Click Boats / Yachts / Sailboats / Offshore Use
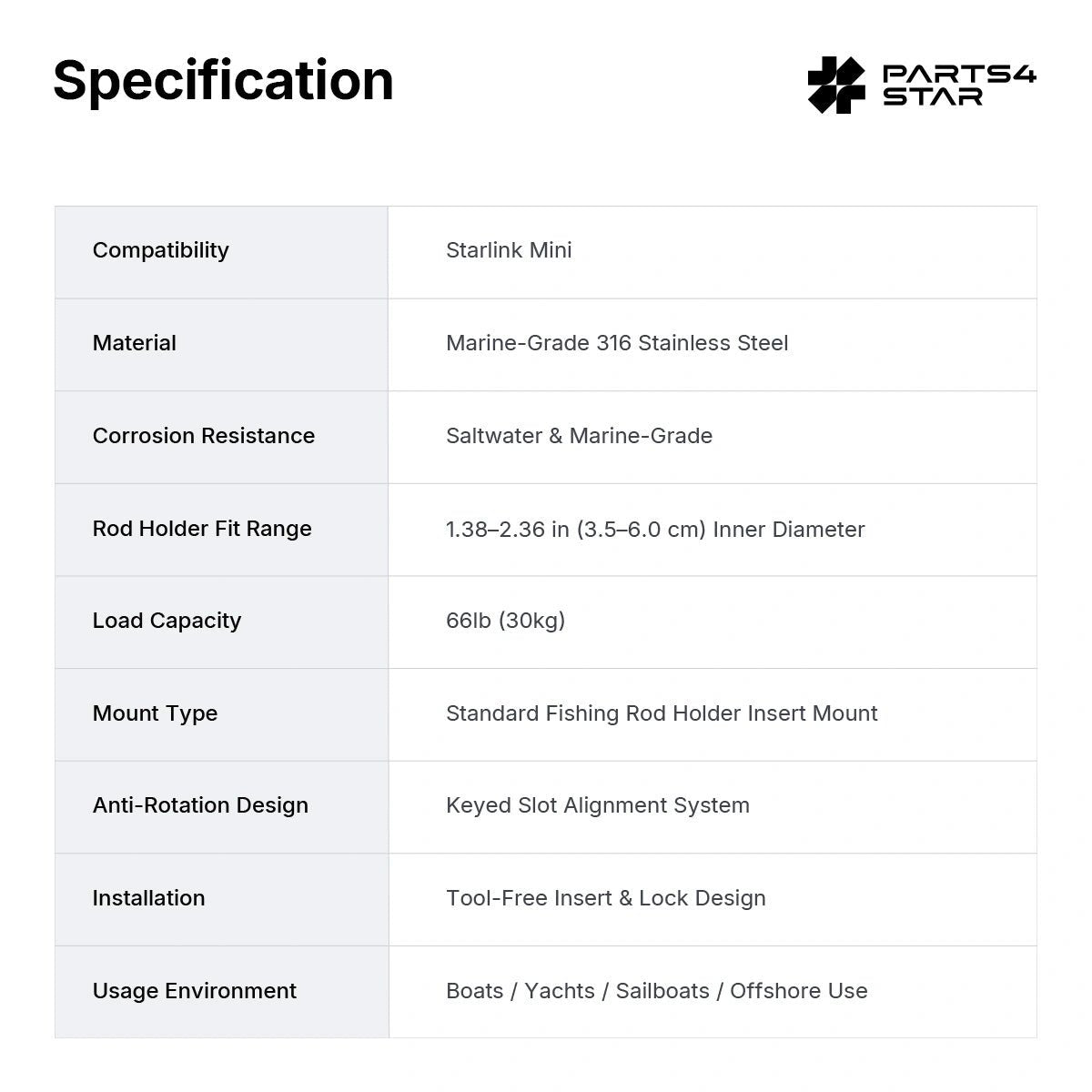The width and height of the screenshot is (1092, 1092). coord(657,991)
